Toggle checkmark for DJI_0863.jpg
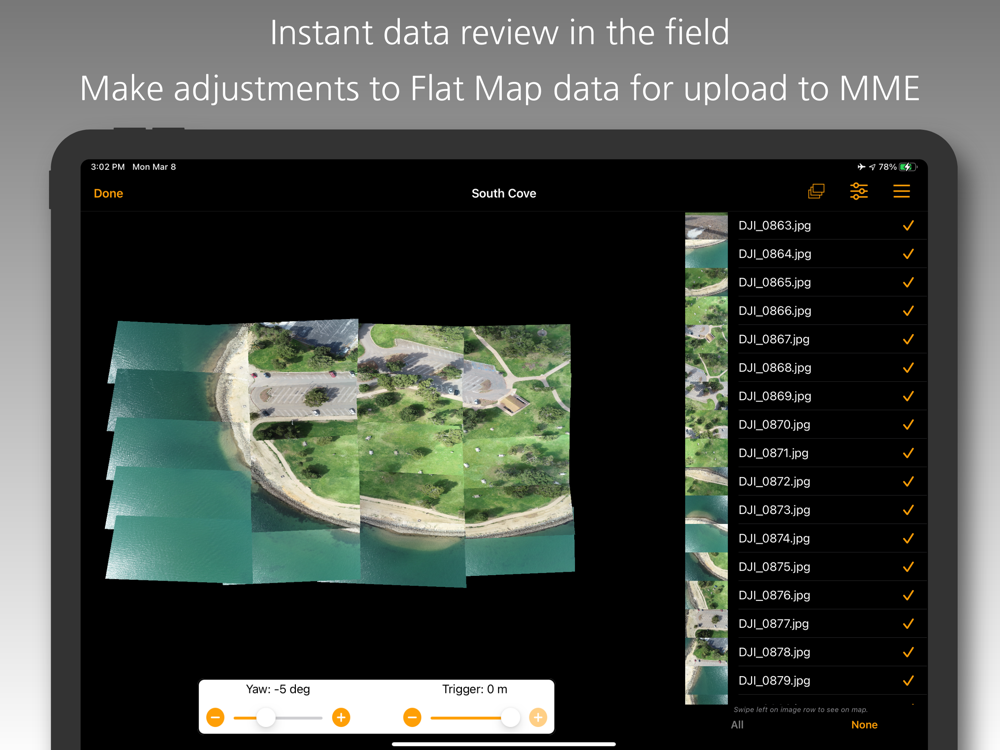The height and width of the screenshot is (750, 1000). click(908, 225)
